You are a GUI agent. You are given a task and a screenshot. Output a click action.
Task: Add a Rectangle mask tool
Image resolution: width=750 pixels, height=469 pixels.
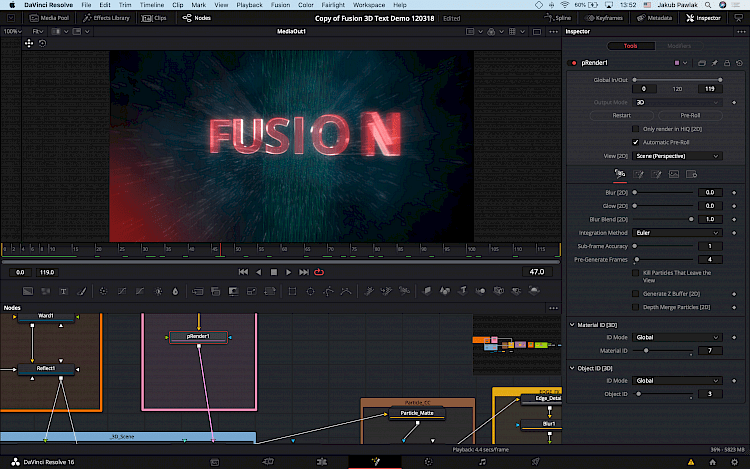coord(292,291)
